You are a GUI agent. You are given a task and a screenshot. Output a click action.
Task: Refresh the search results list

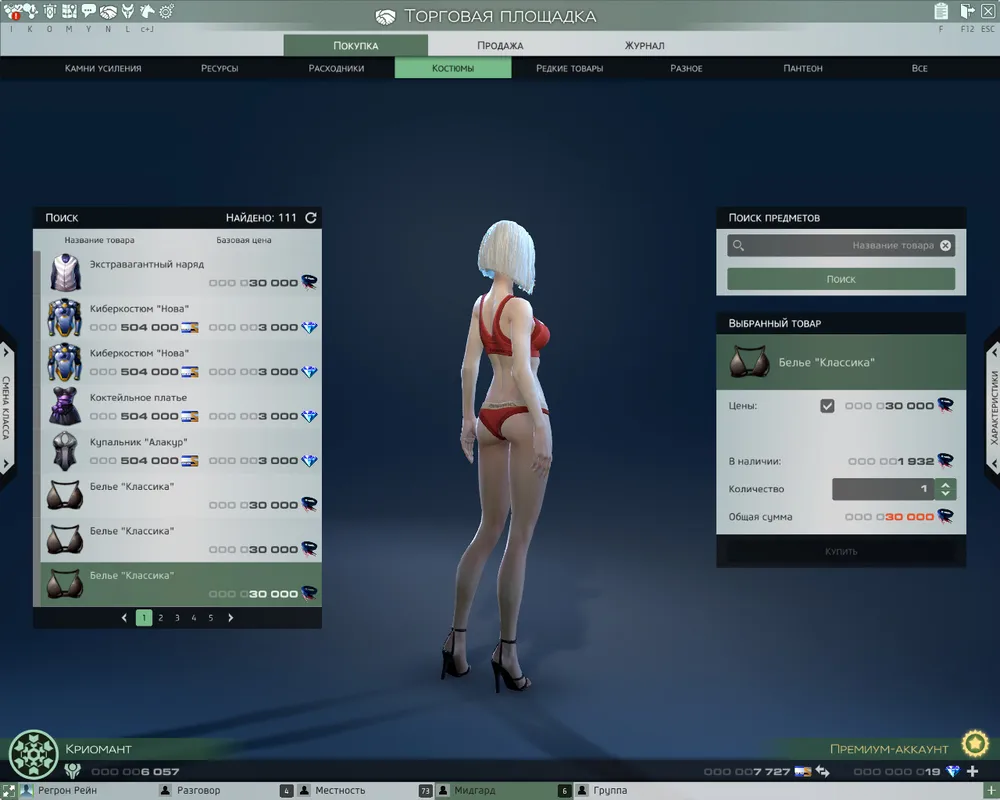pyautogui.click(x=311, y=218)
